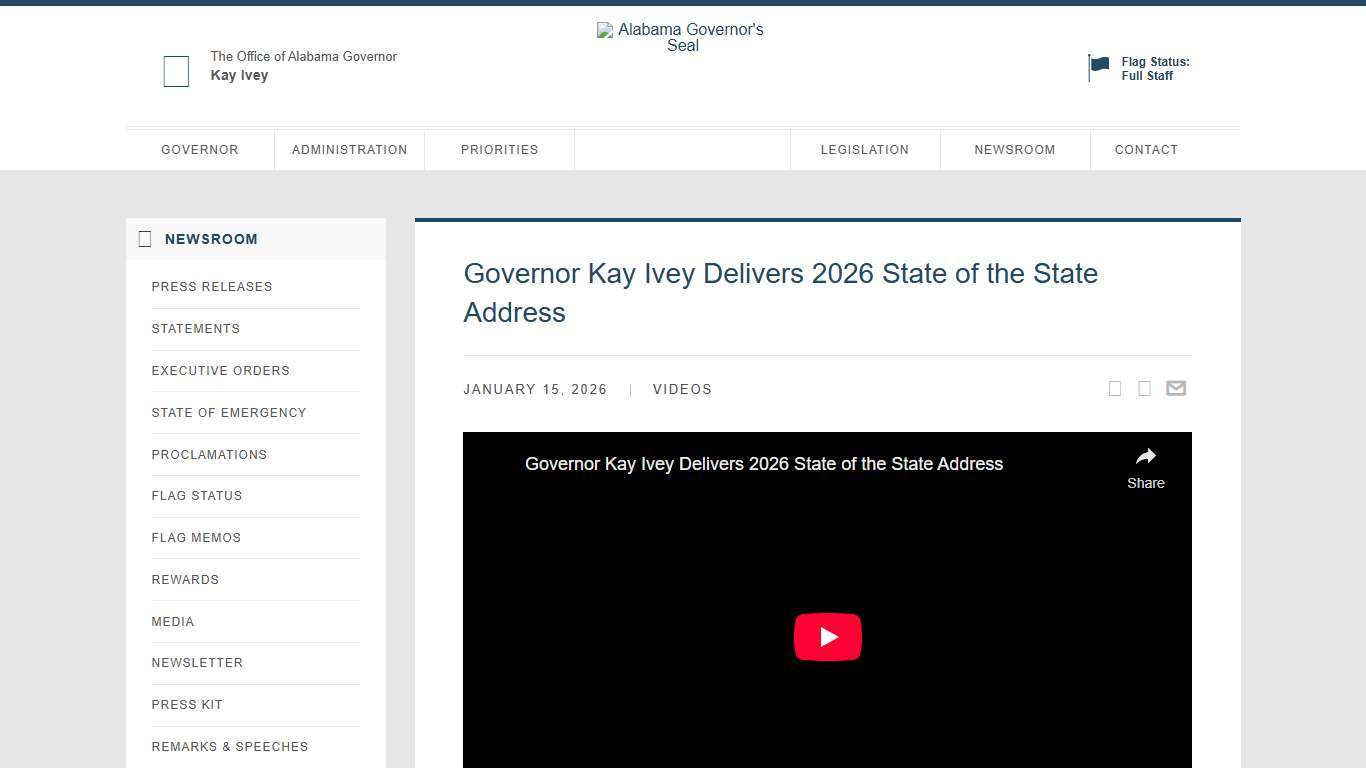1366x768 pixels.
Task: Open the Administration menu
Action: pos(349,149)
